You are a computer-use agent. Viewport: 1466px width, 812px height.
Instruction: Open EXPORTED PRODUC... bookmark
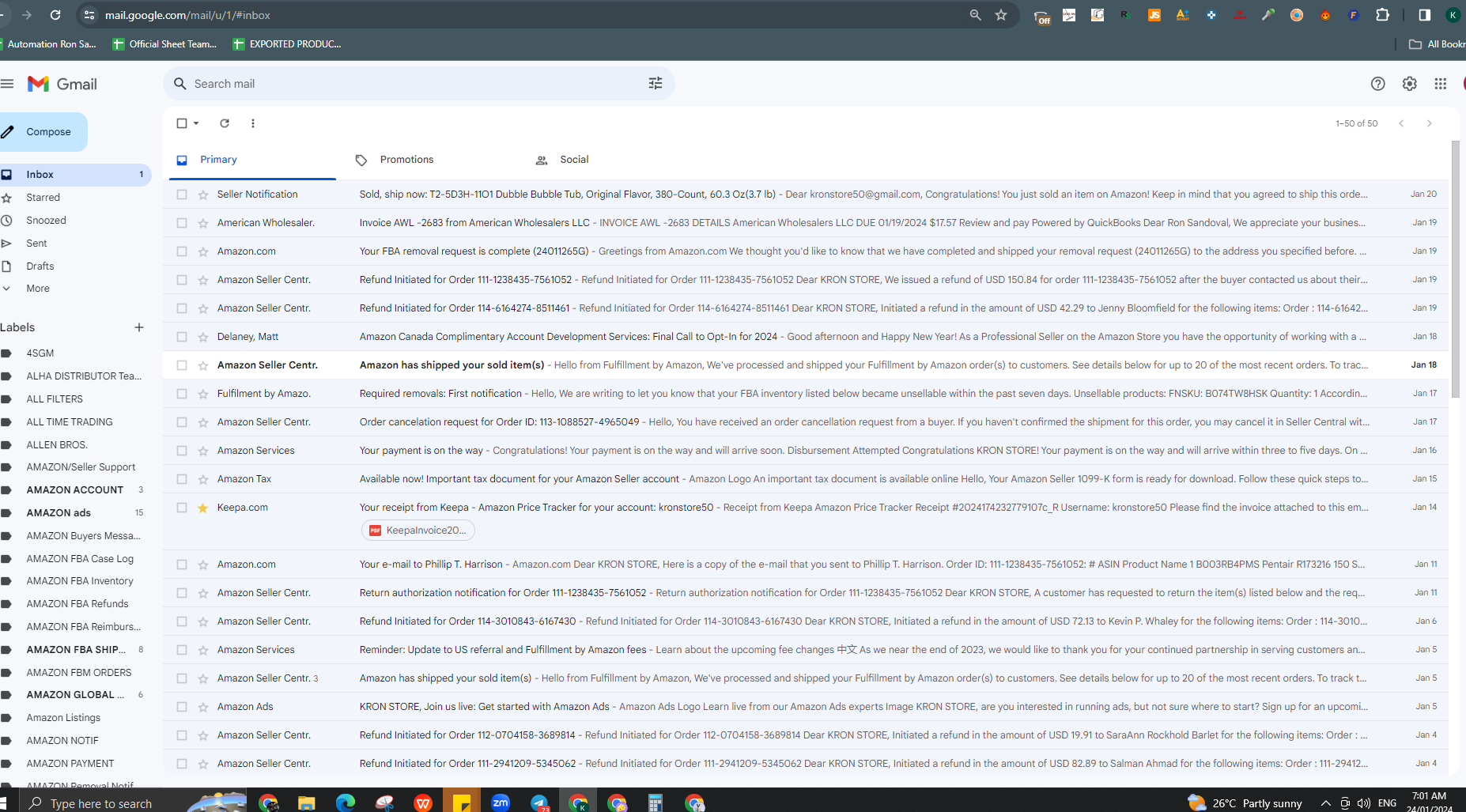[288, 44]
